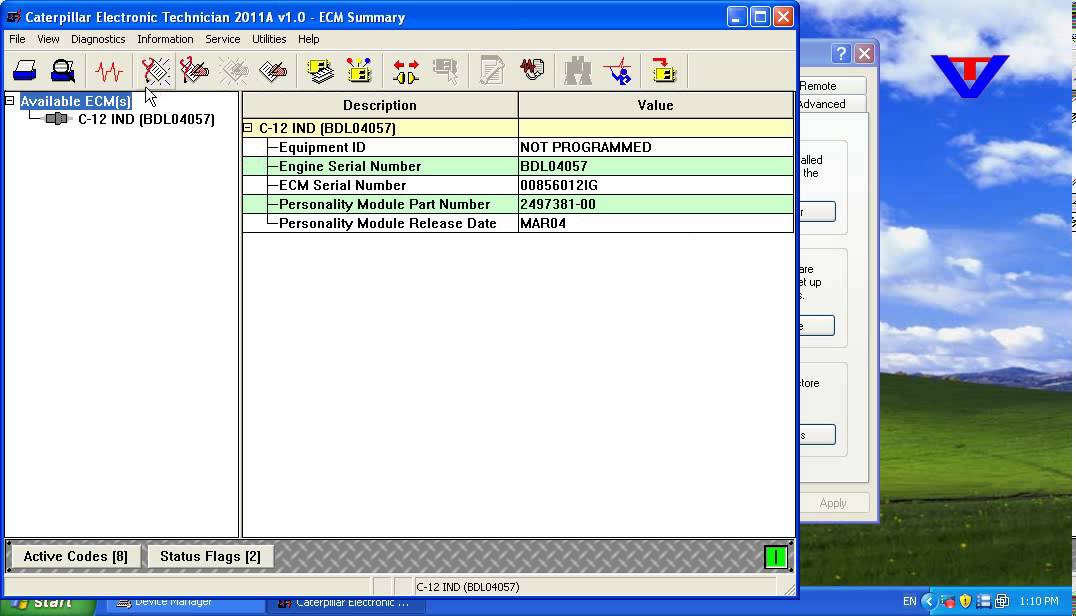Click the Windows Start button
Image resolution: width=1076 pixels, height=616 pixels.
pyautogui.click(x=48, y=603)
